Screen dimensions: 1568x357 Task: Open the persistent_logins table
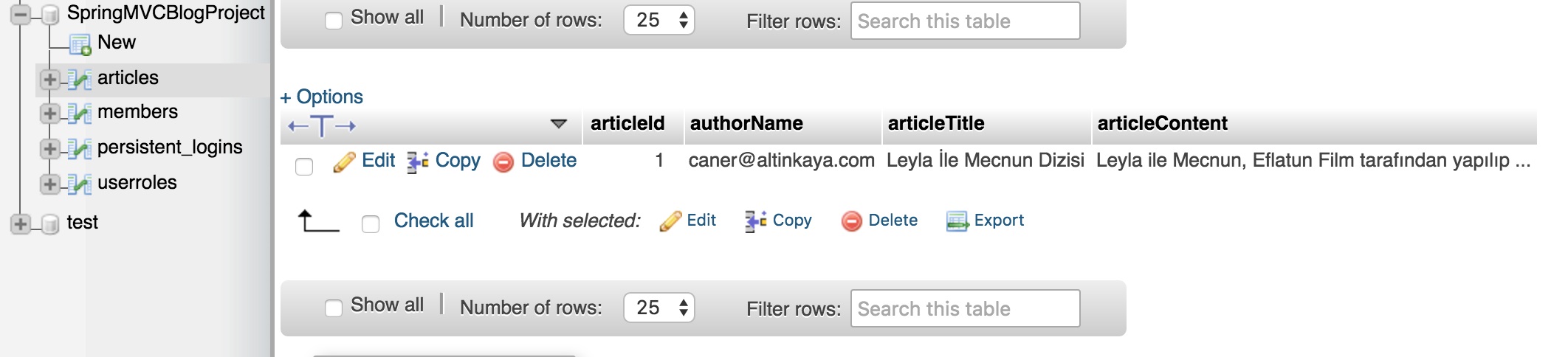tap(170, 147)
